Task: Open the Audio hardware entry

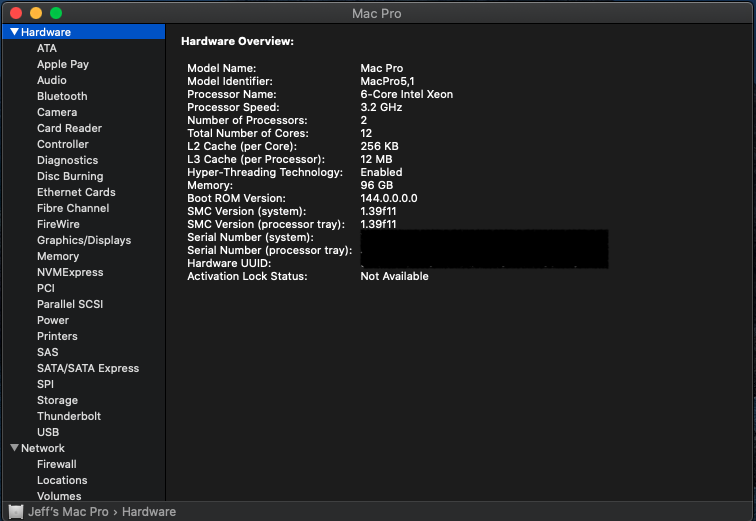Action: [52, 80]
